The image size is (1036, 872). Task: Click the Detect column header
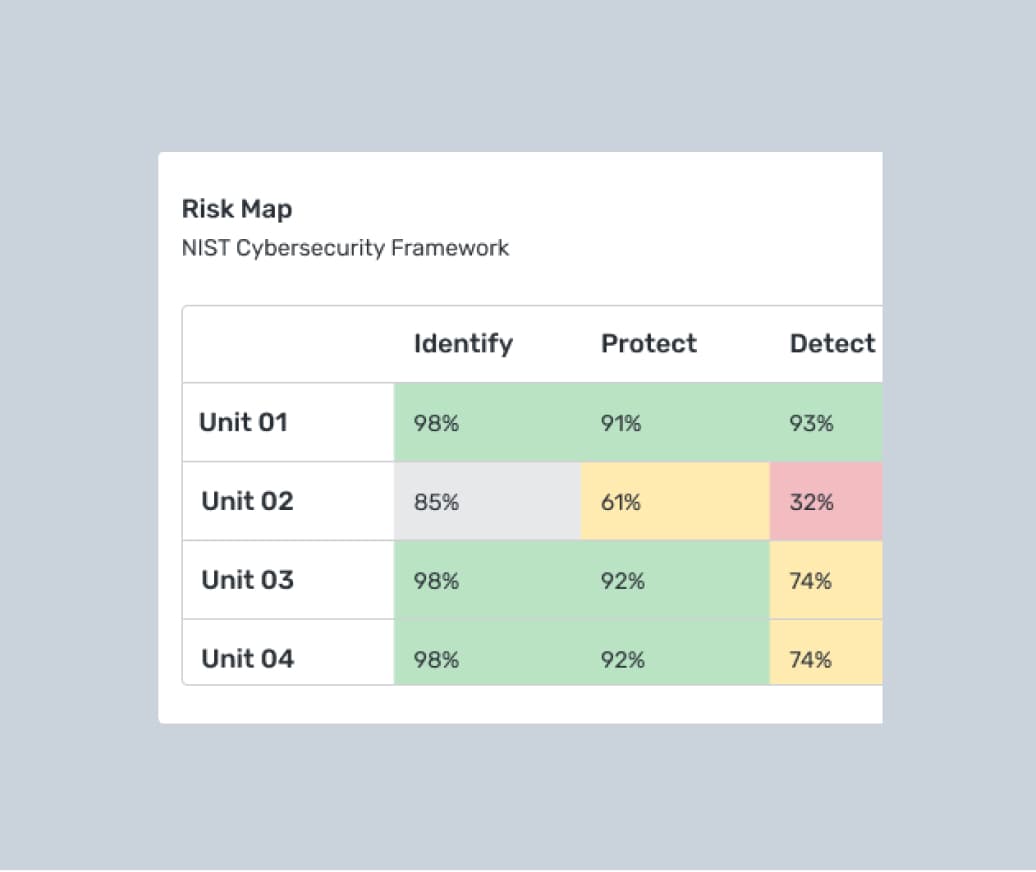click(832, 344)
